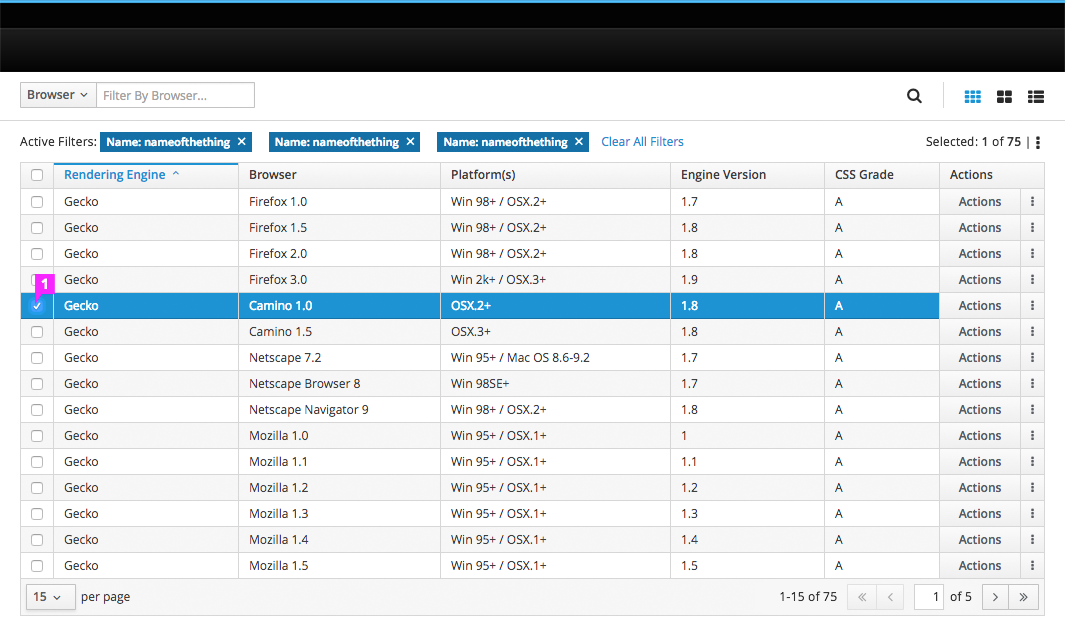1065x634 pixels.
Task: Click engine version 1.9 cell
Action: pos(747,279)
